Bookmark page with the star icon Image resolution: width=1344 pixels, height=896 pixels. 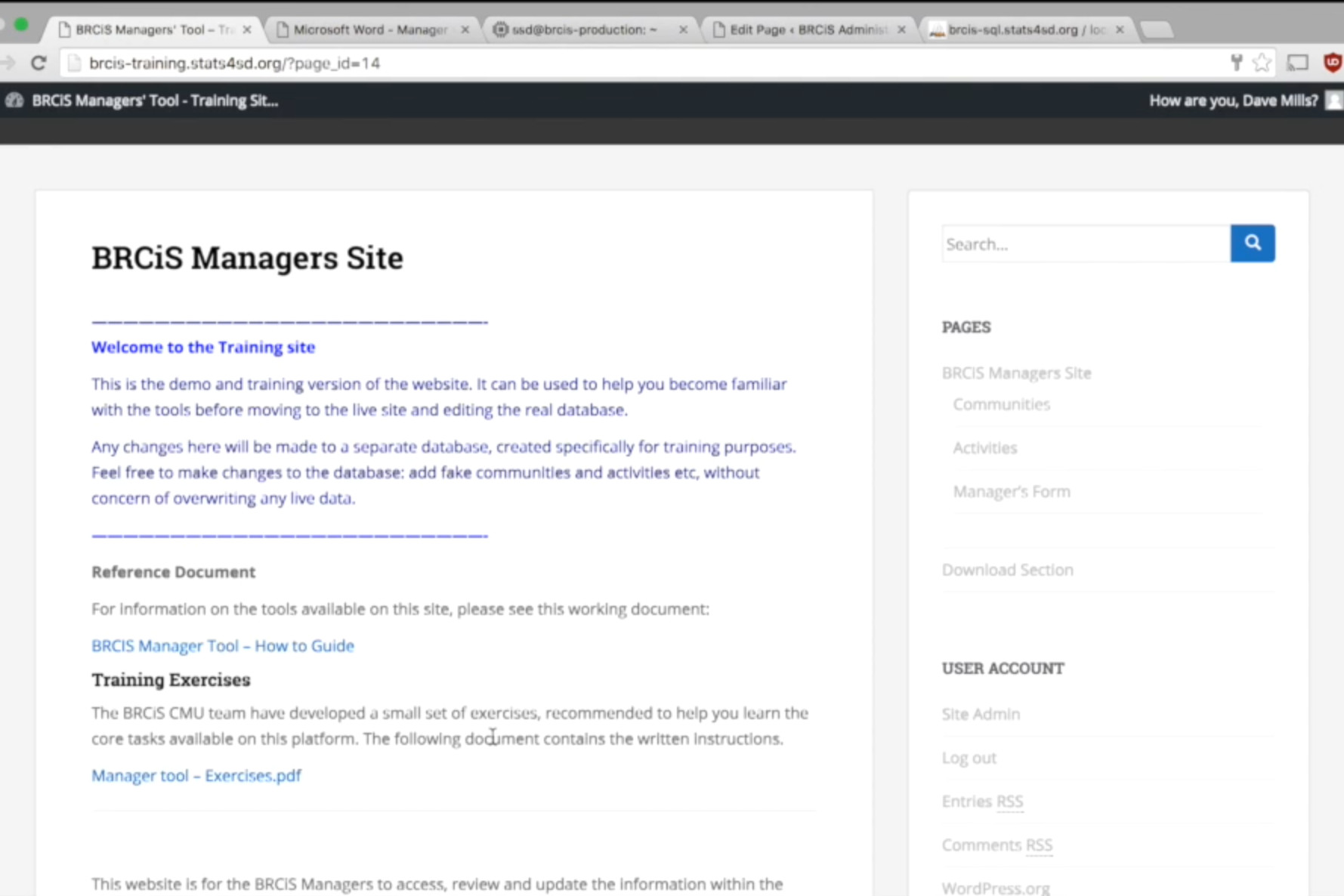pyautogui.click(x=1261, y=63)
